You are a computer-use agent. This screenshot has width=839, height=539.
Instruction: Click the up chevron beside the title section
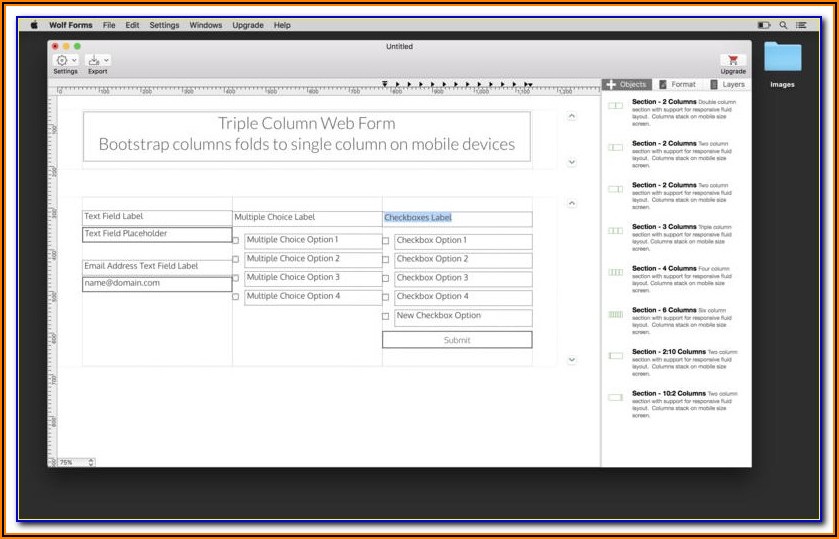point(571,117)
